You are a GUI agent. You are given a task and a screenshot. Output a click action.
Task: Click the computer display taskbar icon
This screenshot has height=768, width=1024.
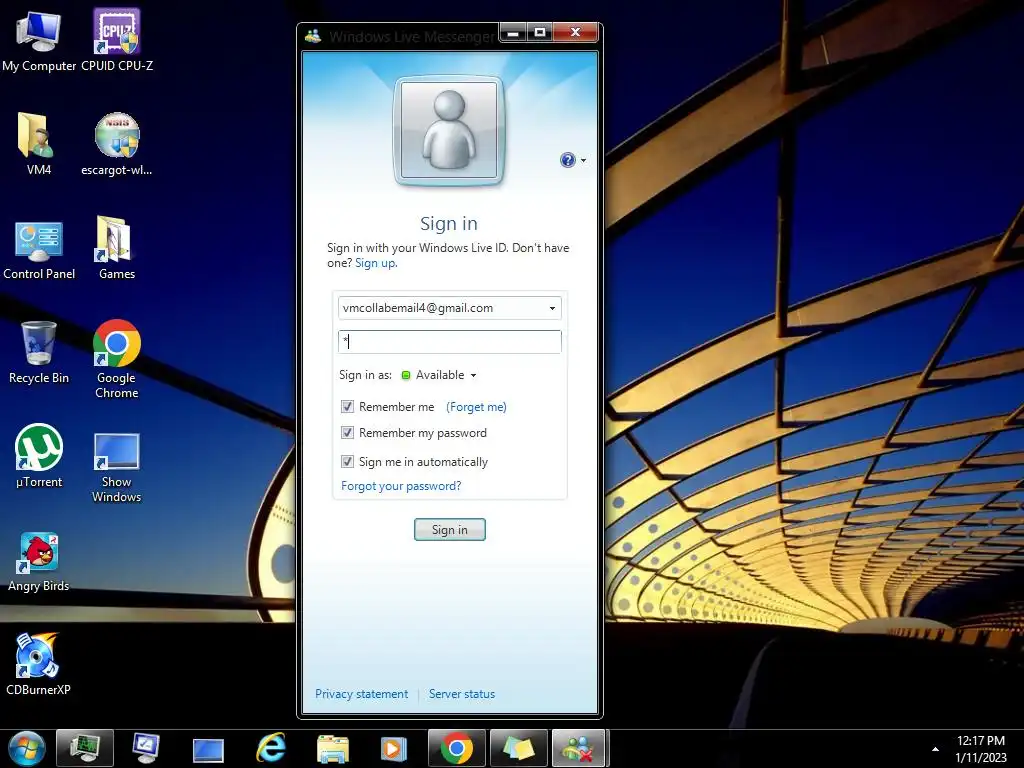click(145, 748)
